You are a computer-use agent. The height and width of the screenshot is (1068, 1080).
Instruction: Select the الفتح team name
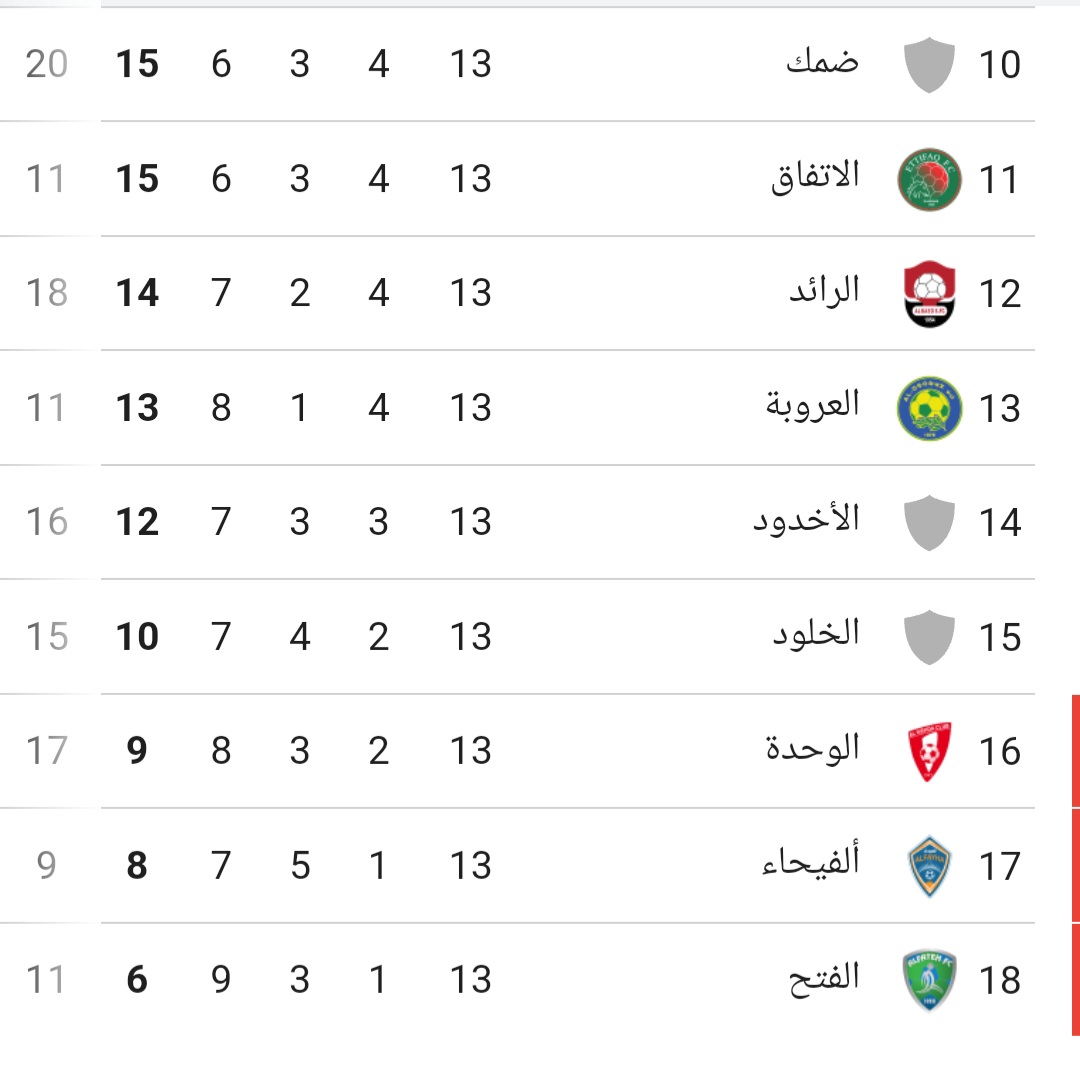point(824,978)
